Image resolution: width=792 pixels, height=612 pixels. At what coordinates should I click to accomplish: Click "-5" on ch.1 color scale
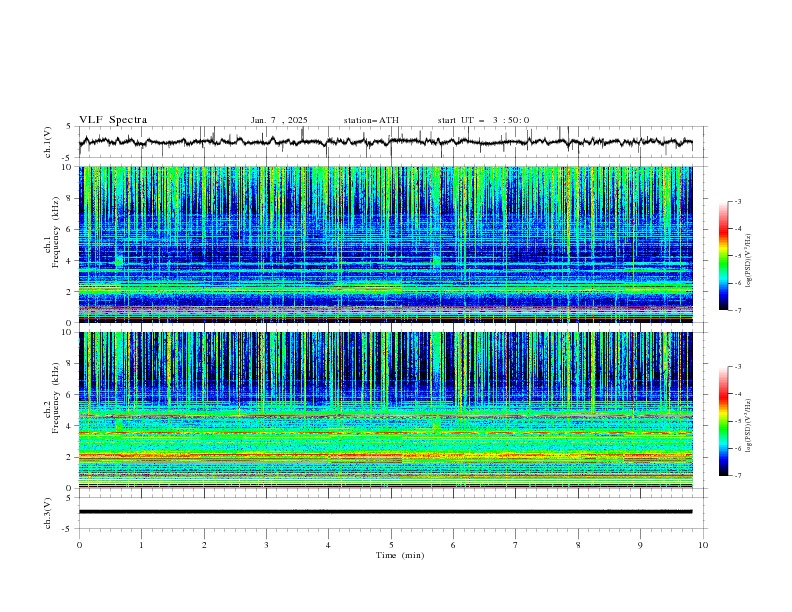(738, 256)
